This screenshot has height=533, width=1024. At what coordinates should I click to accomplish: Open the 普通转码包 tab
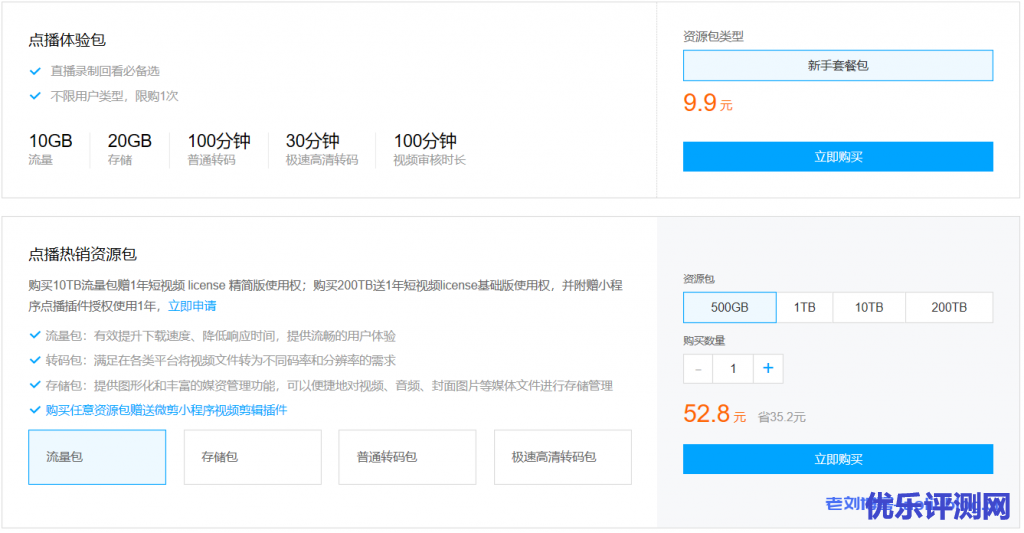tap(407, 457)
